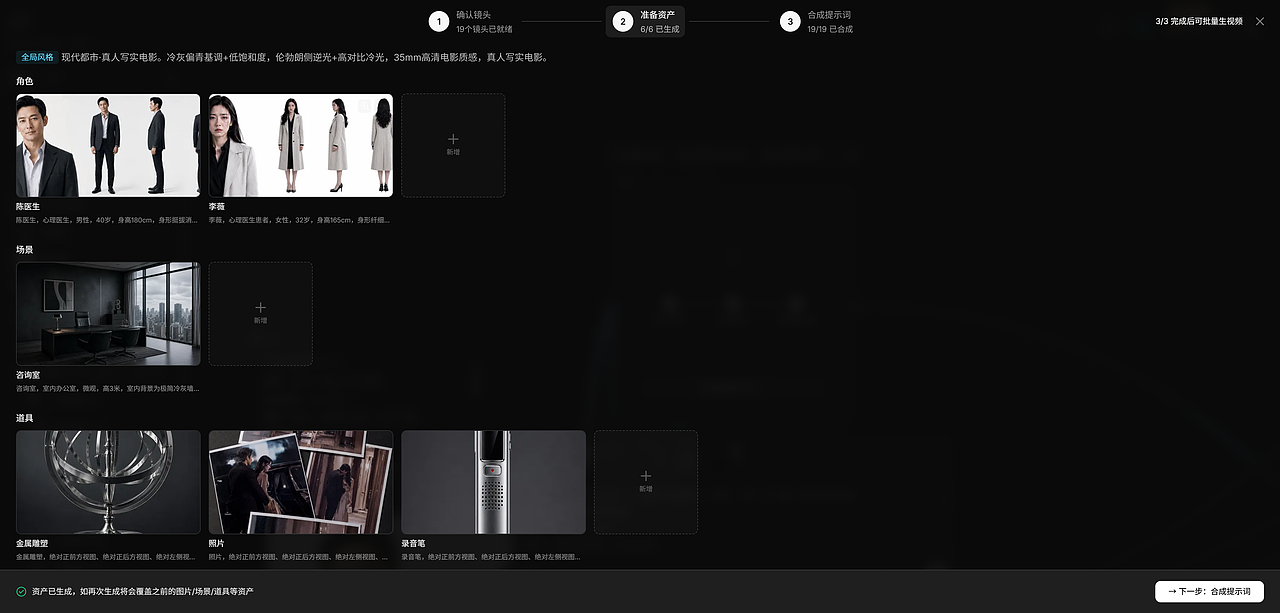Click the 金属雕塑 name label

(32, 543)
